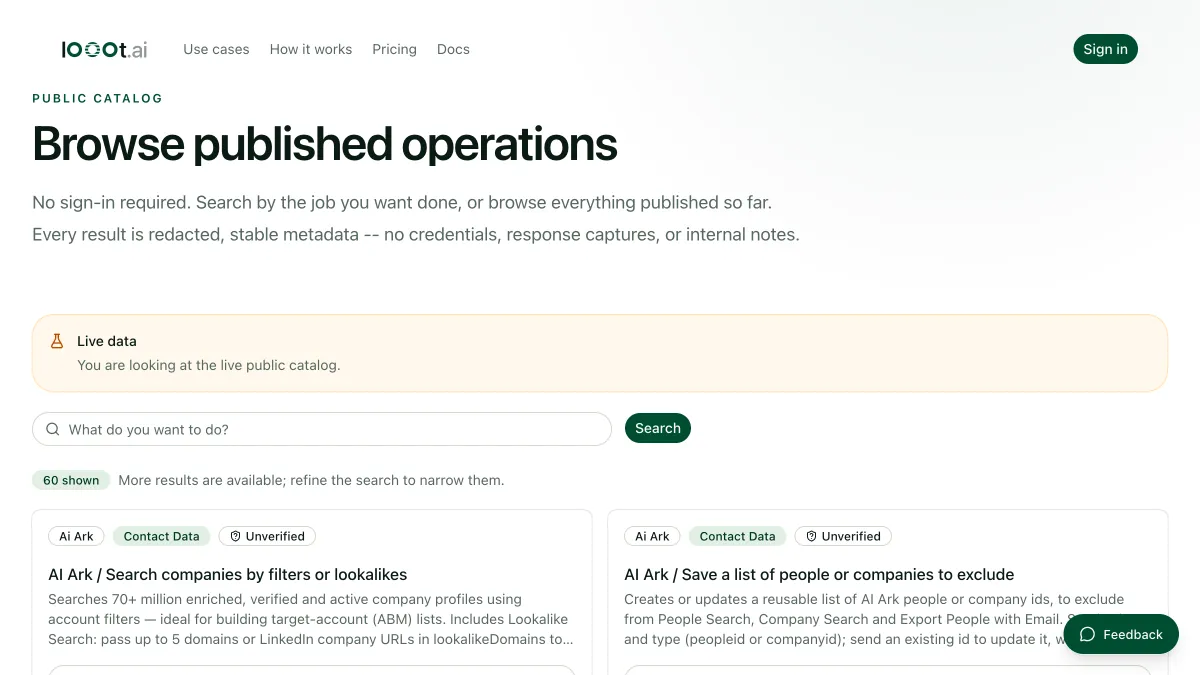1200x675 pixels.
Task: Click the description 'Searches 70+ million enriched, verified...'
Action: pos(311,619)
